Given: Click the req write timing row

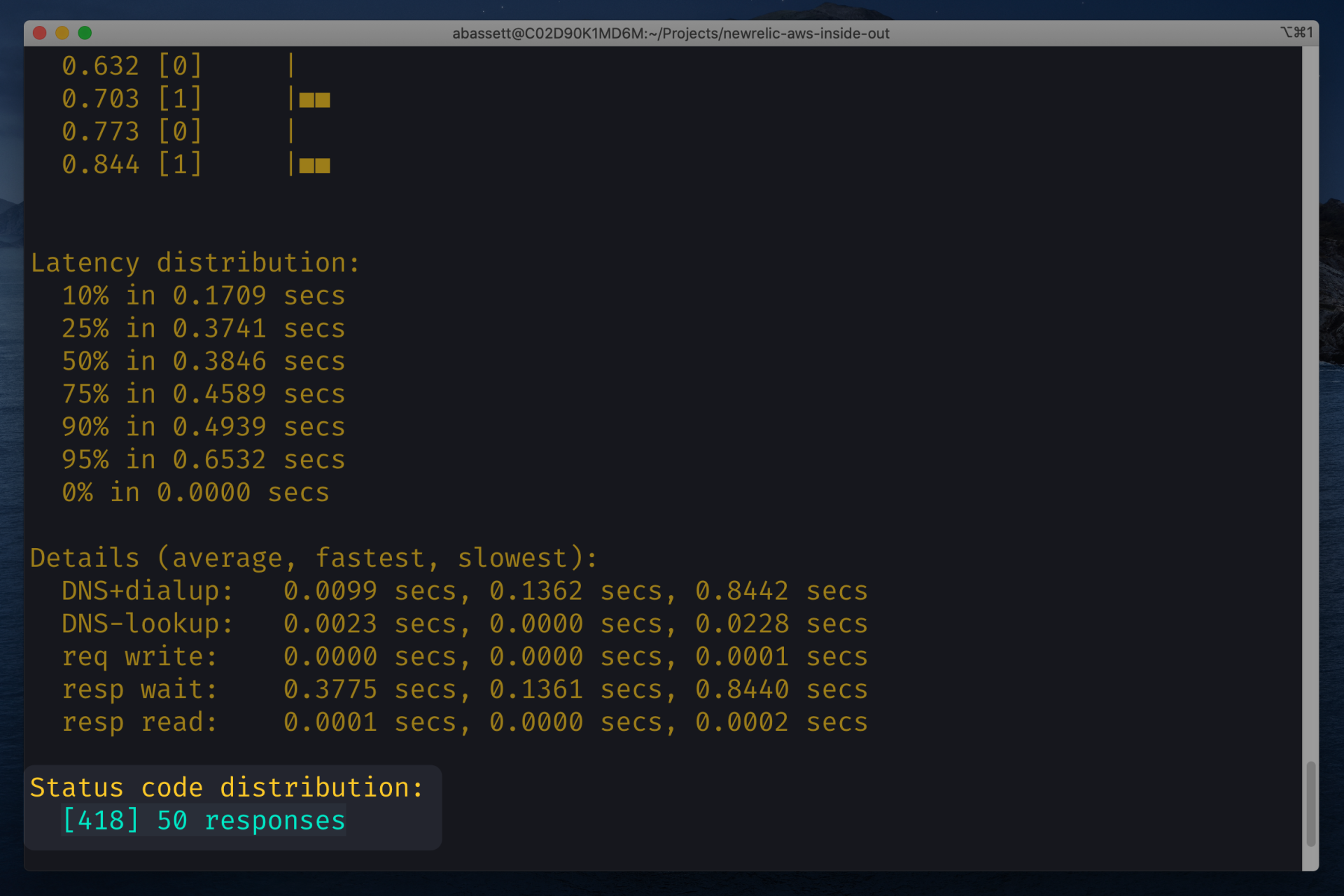Looking at the screenshot, I should [x=463, y=657].
